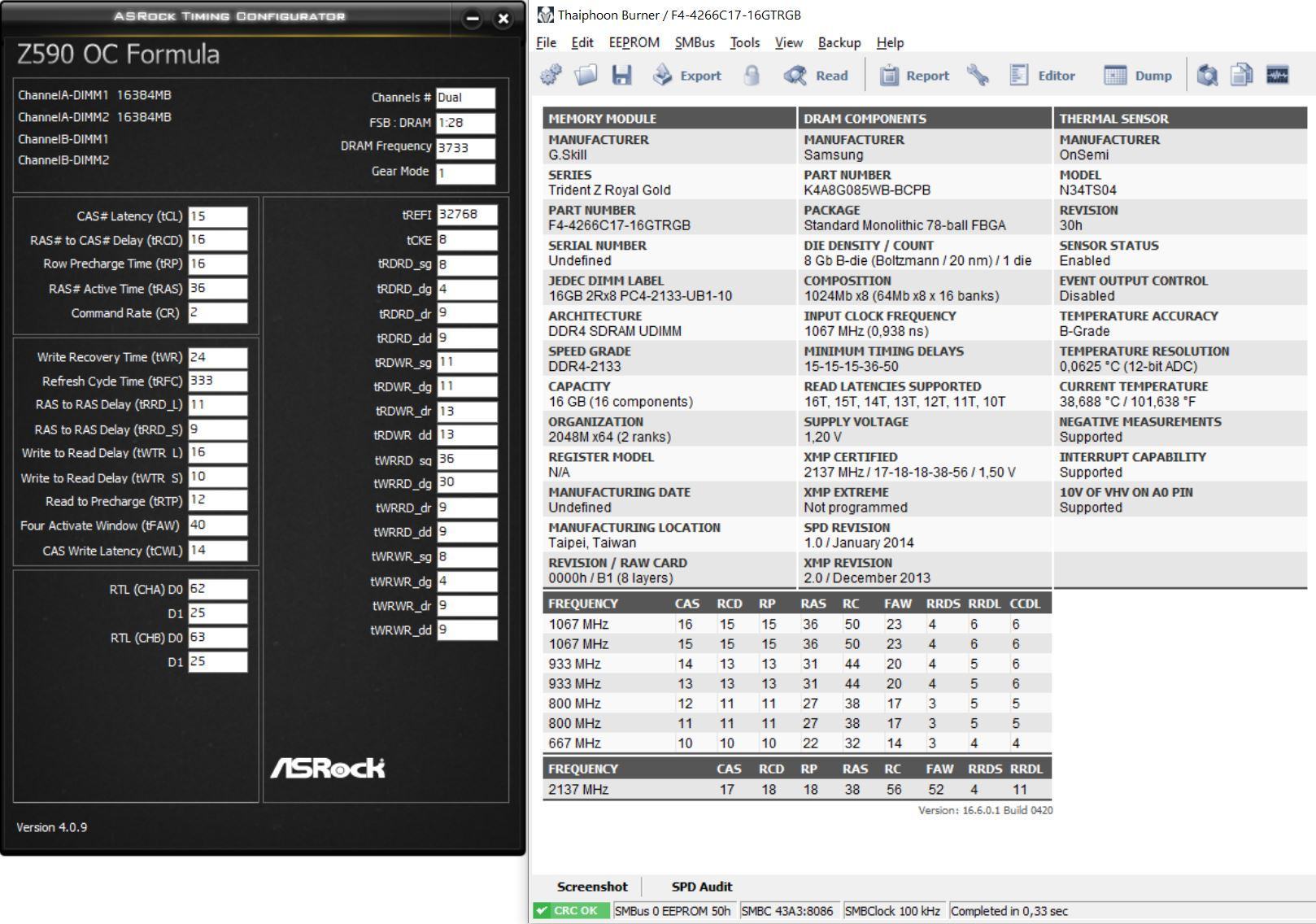The image size is (1316, 924).
Task: Click the SMBus 0 EEPROM 50h status entry
Action: 673,911
